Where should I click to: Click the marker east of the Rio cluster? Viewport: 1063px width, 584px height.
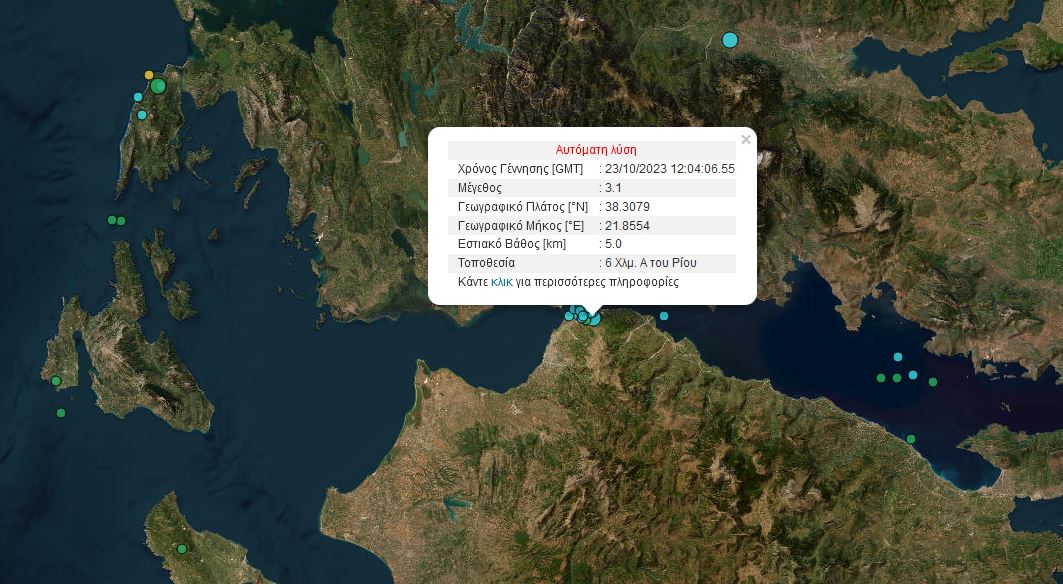(x=663, y=315)
